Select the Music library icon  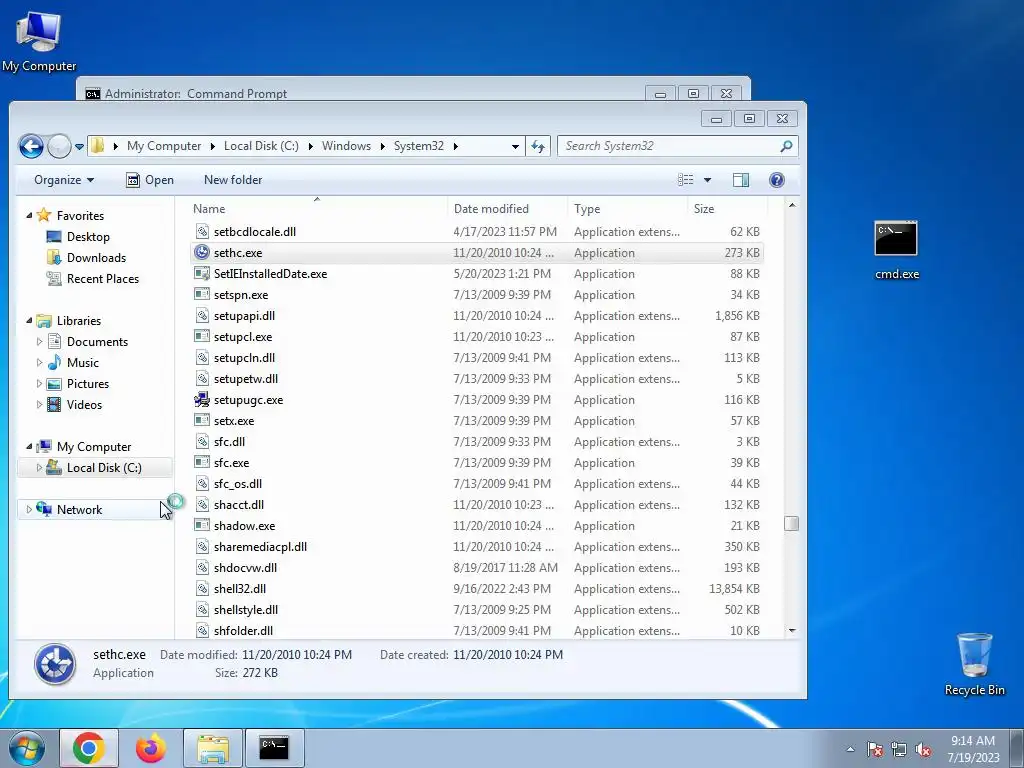pyautogui.click(x=55, y=362)
